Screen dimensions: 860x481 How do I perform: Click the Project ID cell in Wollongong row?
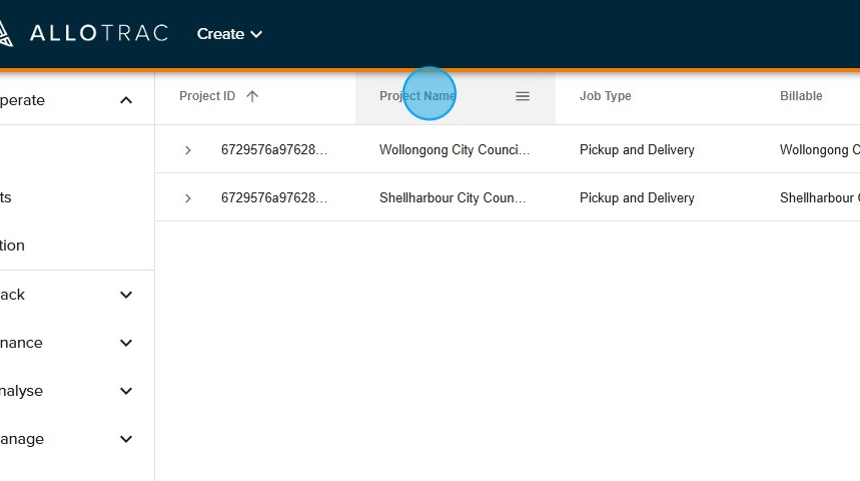click(x=274, y=150)
